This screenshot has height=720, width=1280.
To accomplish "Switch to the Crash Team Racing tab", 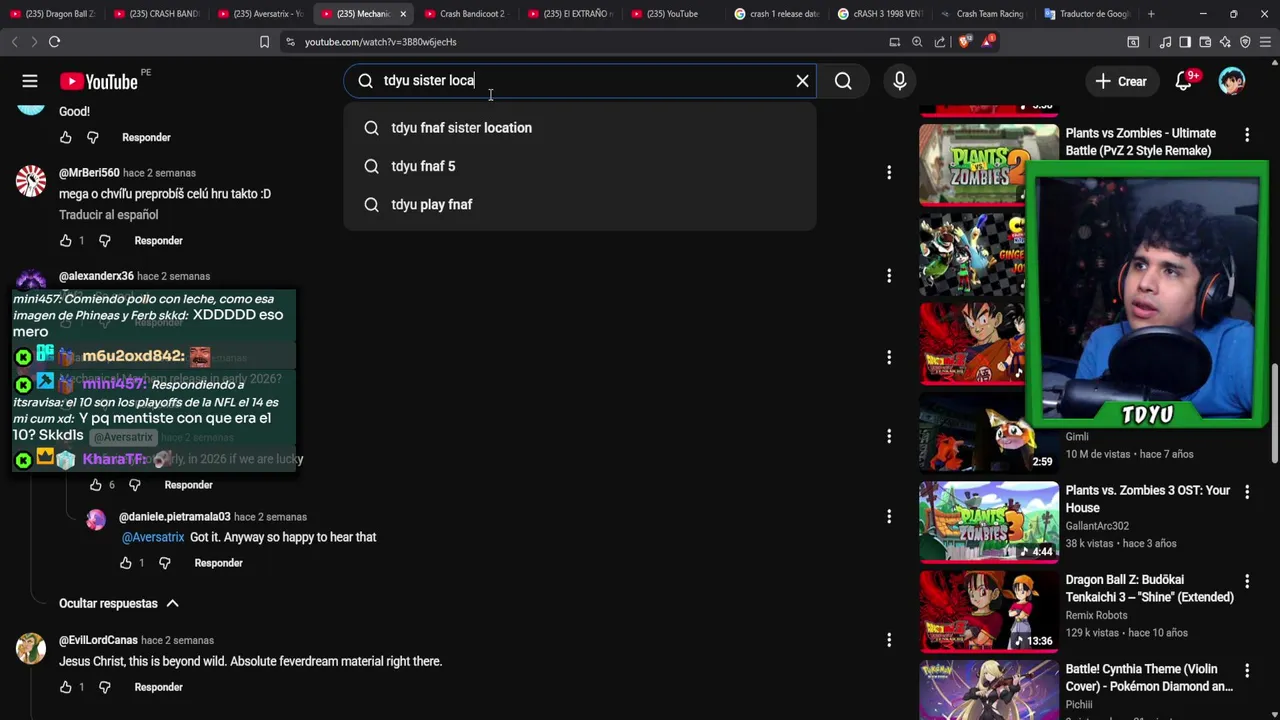I will tap(982, 14).
